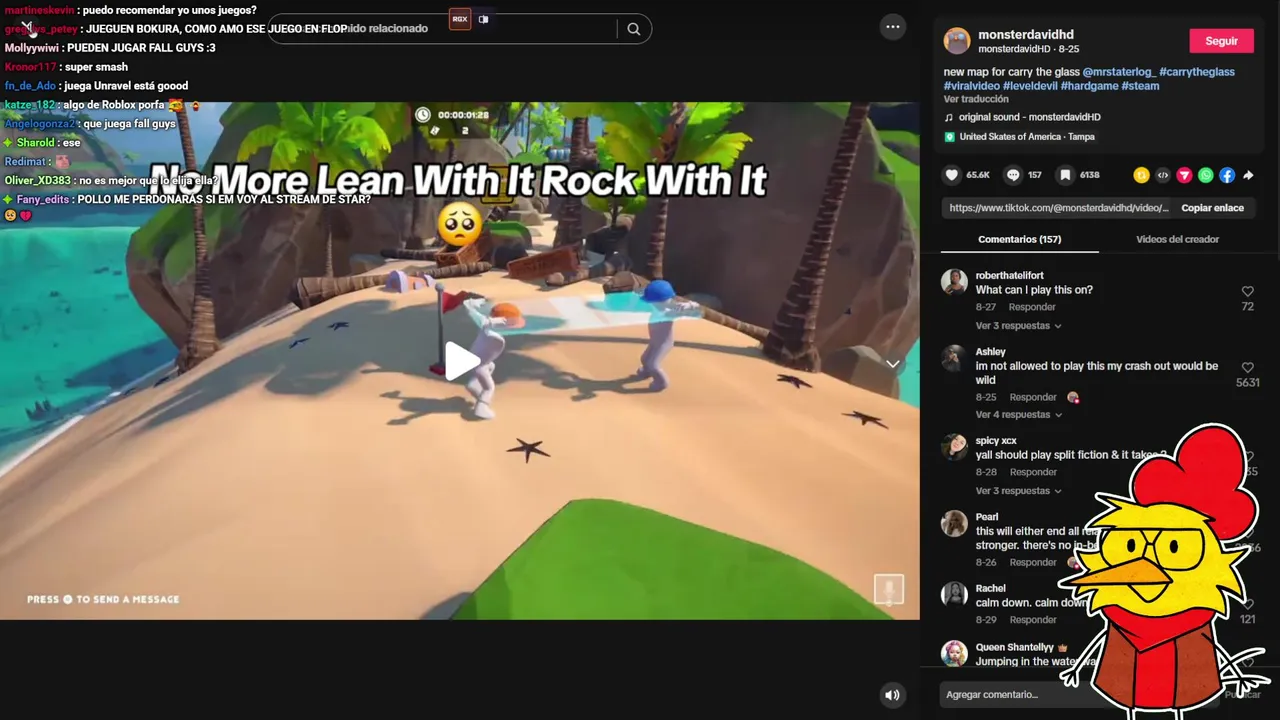Screen dimensions: 1280x720
Task: Open Queen Shantellyy's avatar
Action: (x=954, y=653)
